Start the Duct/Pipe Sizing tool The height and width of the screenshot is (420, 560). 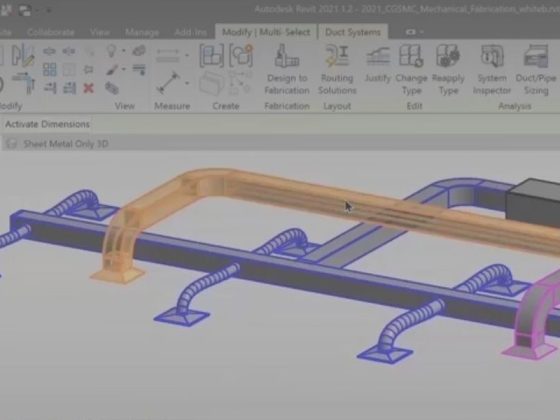(536, 70)
